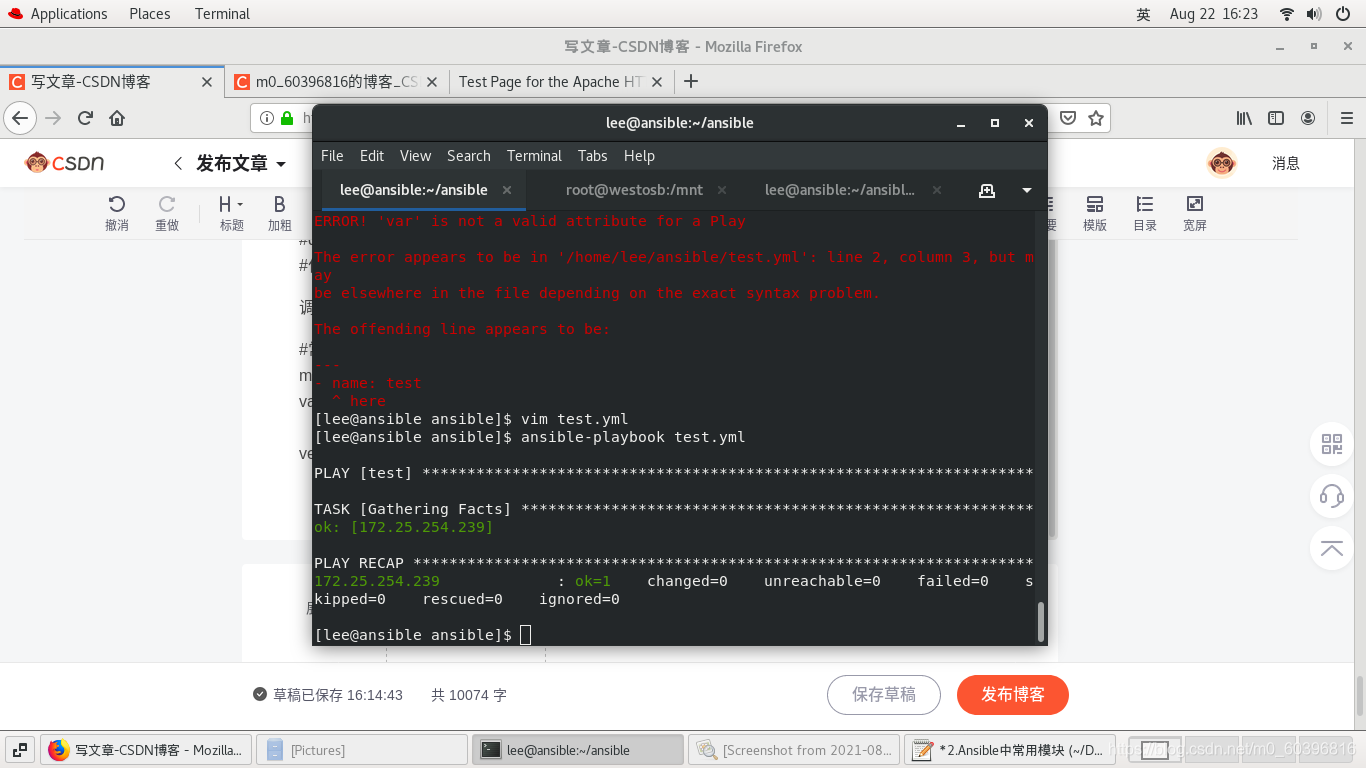Click the 英 input method indicator

point(1143,14)
